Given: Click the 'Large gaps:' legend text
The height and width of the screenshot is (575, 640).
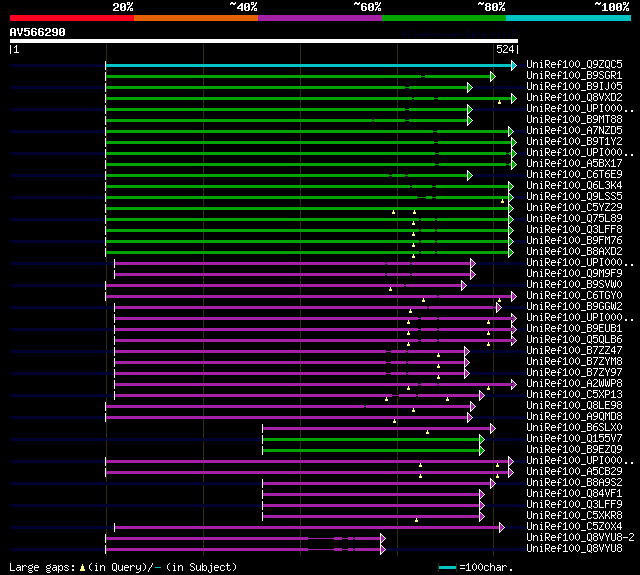Looking at the screenshot, I should point(42,567).
